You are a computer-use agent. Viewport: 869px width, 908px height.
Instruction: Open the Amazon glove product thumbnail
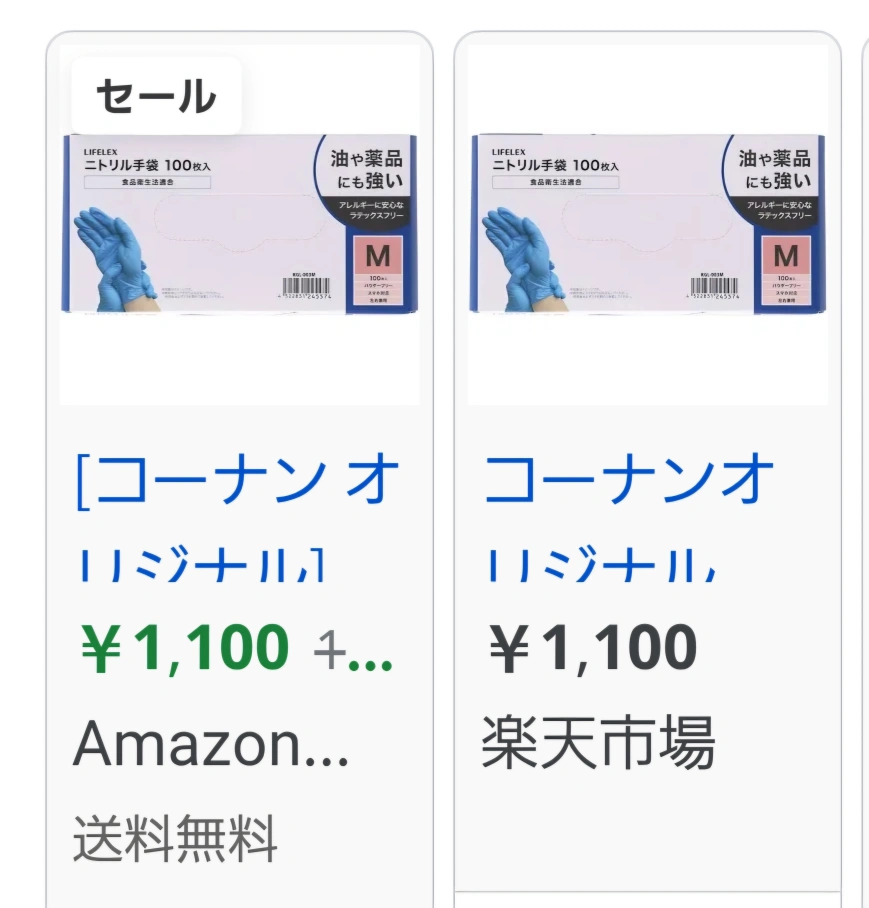coord(240,225)
